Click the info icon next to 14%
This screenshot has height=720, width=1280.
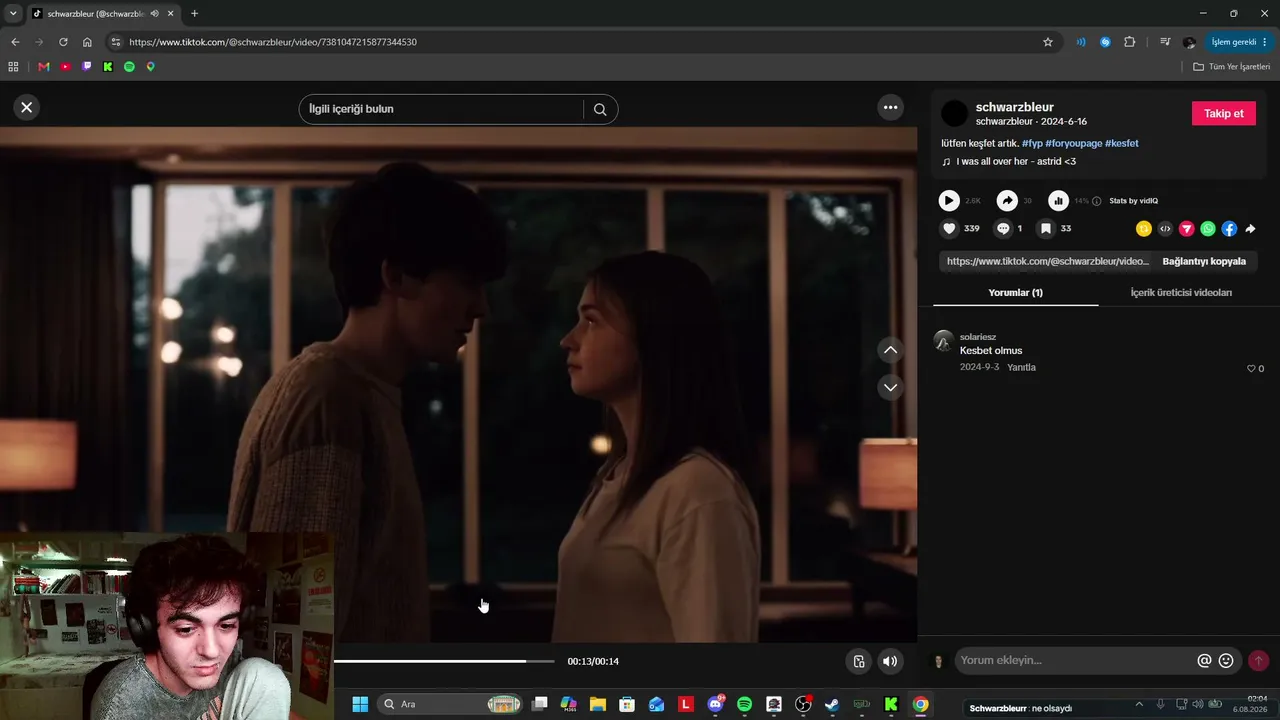point(1097,201)
